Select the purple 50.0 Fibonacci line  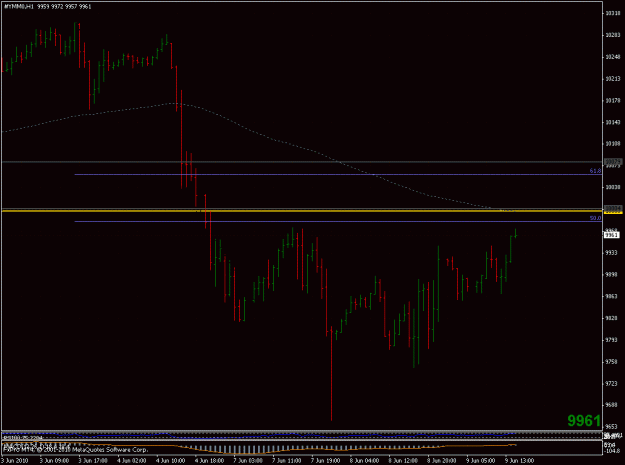click(x=338, y=222)
